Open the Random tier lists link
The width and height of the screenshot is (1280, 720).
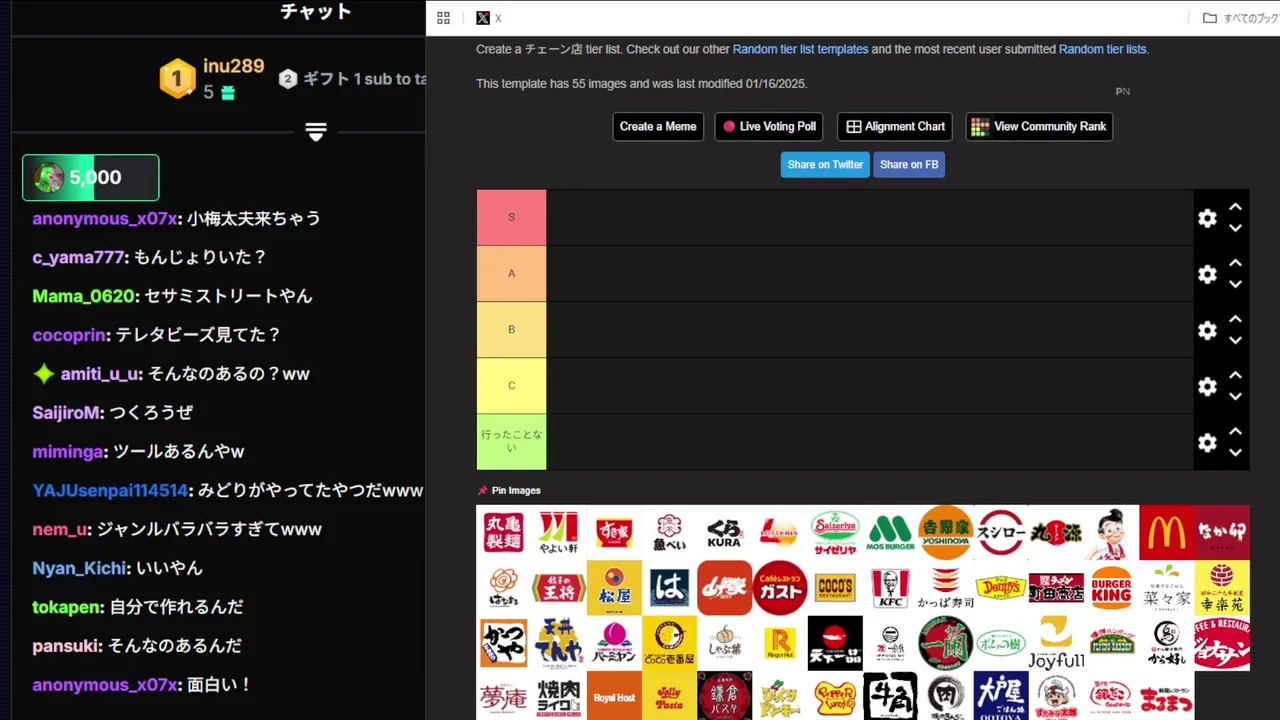tap(1102, 49)
